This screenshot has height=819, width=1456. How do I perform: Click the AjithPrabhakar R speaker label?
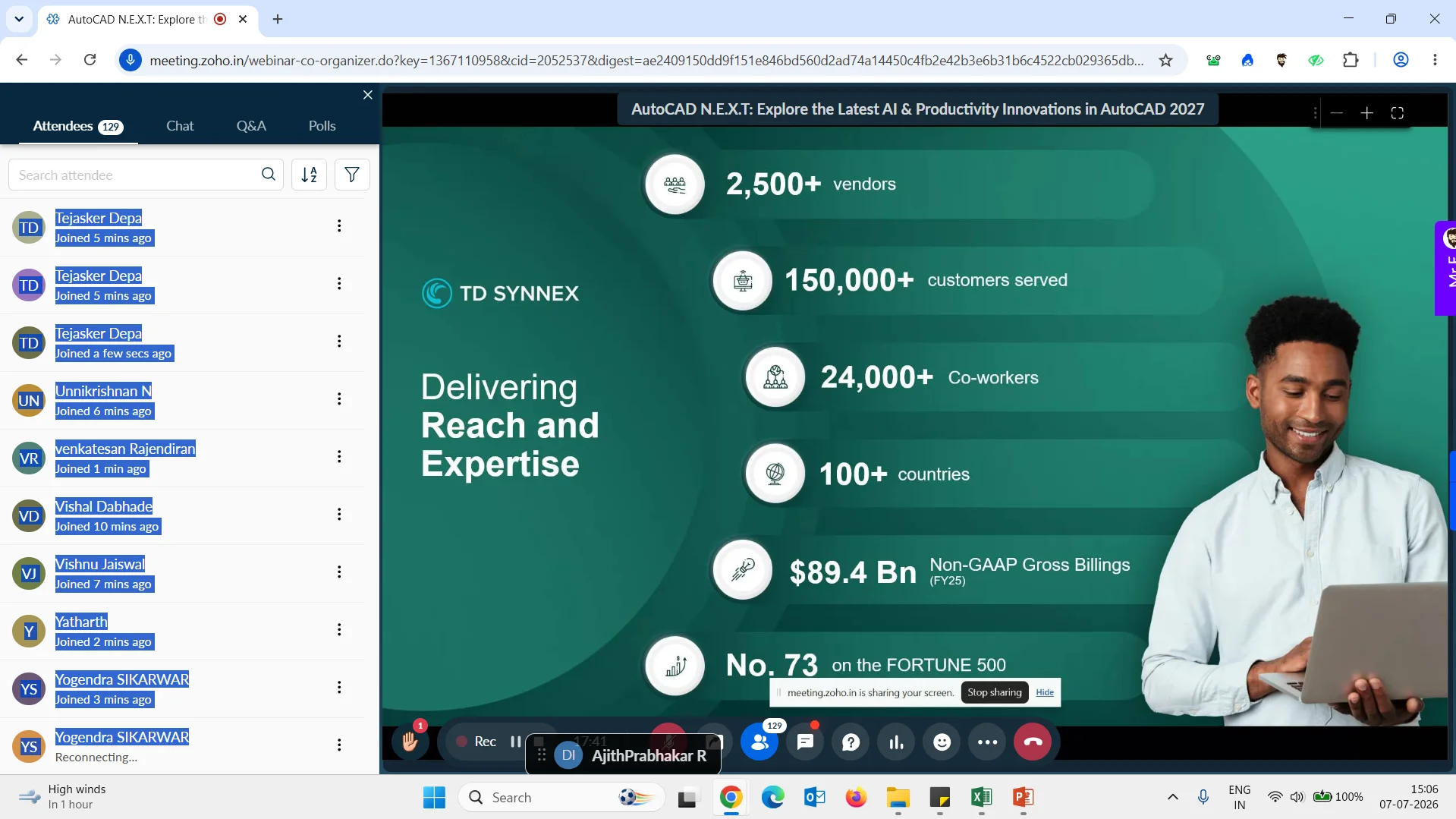(x=649, y=755)
